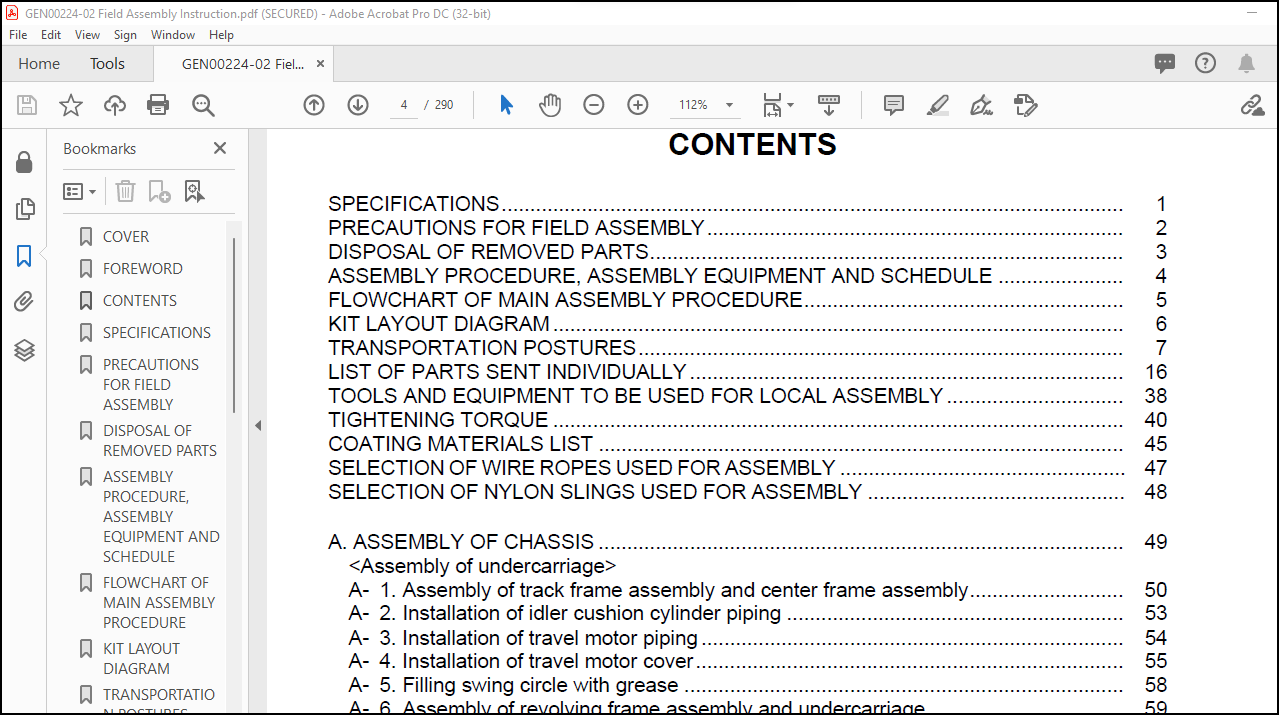Select the FOREWORD bookmark
The width and height of the screenshot is (1279, 715).
[143, 269]
